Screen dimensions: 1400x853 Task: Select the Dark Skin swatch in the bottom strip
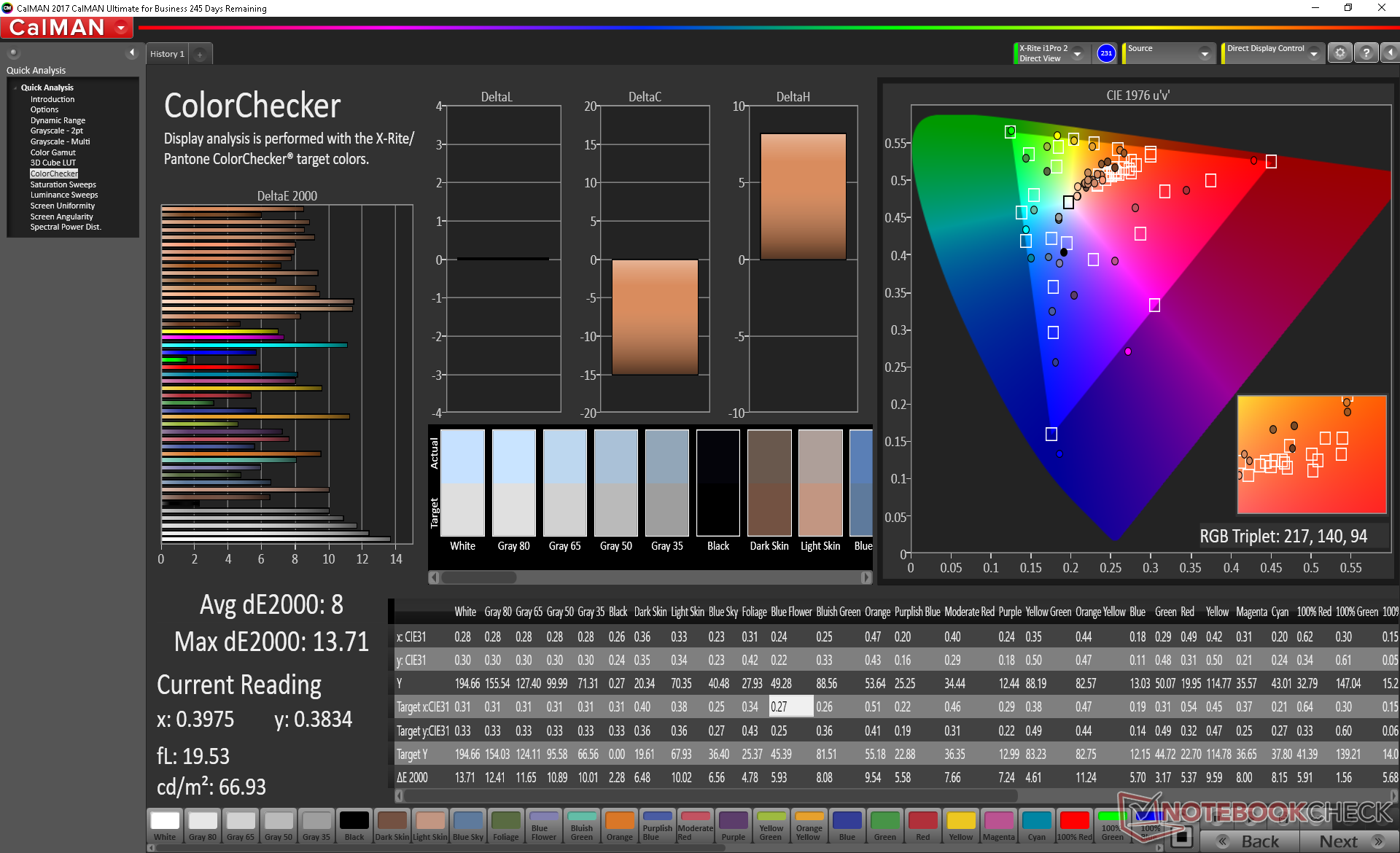pyautogui.click(x=392, y=826)
